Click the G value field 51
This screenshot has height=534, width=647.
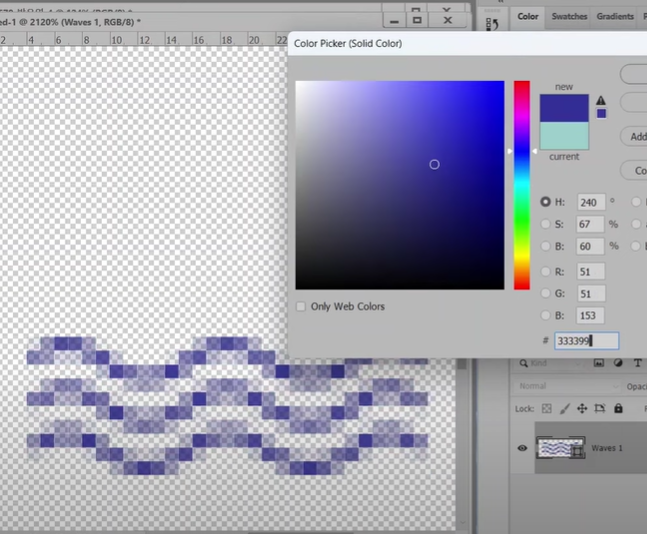591,293
